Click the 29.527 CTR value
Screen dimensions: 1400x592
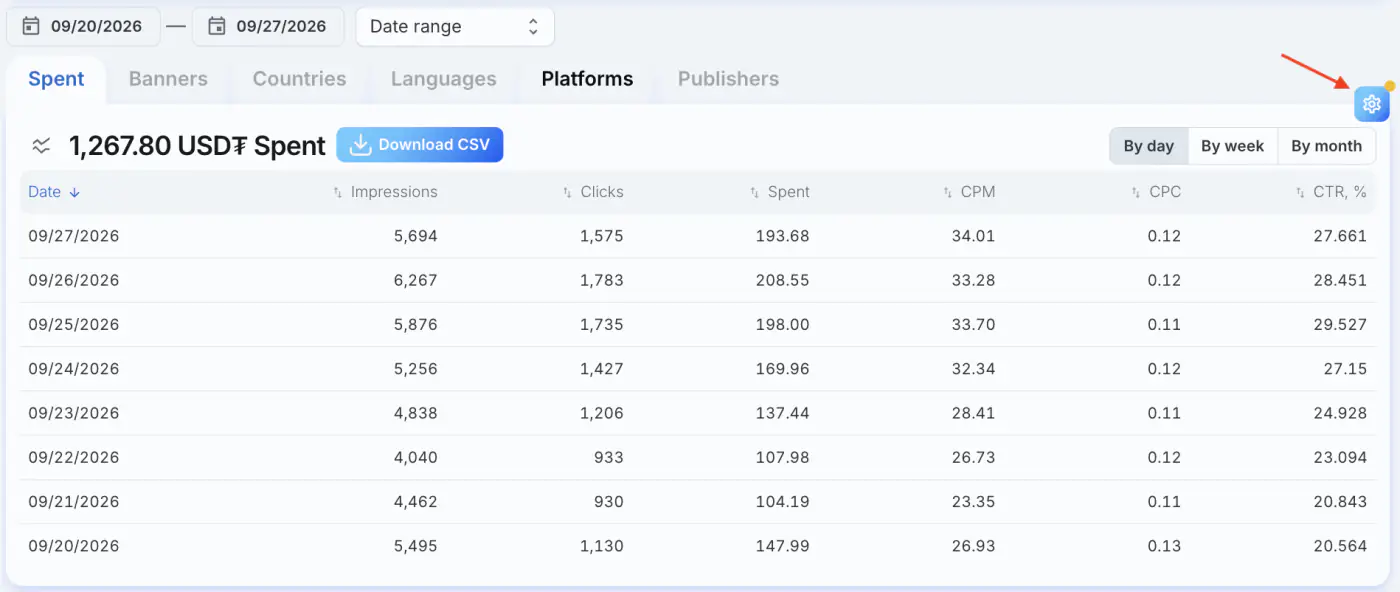pos(1340,324)
